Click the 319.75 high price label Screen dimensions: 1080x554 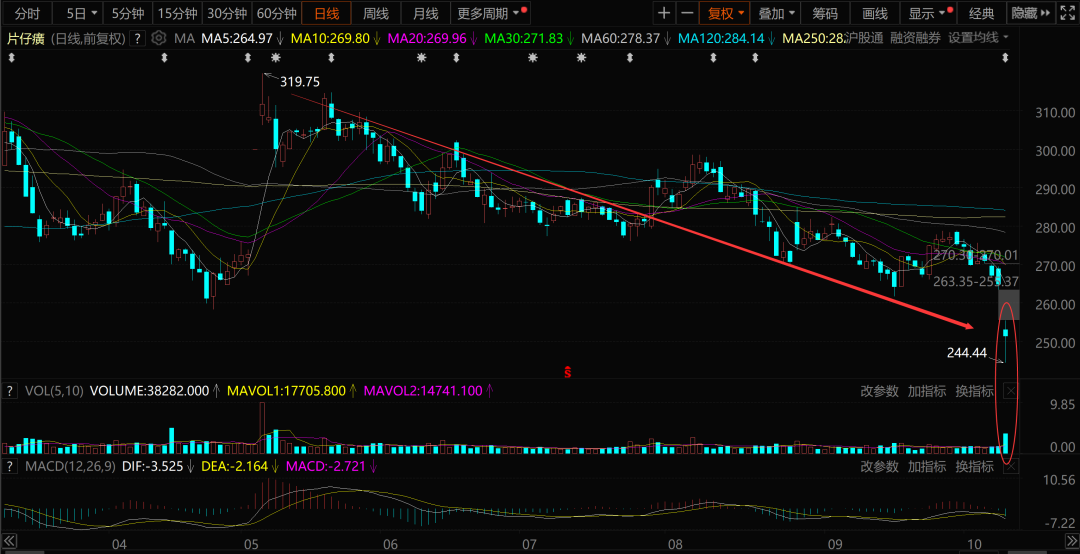tap(300, 82)
